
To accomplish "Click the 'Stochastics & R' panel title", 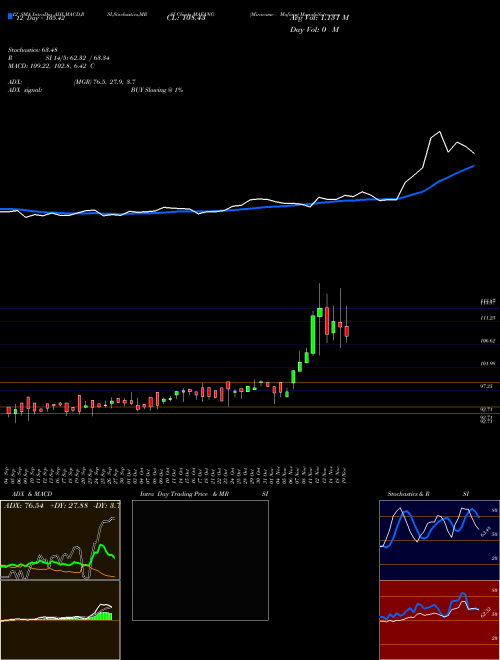I will [409, 494].
